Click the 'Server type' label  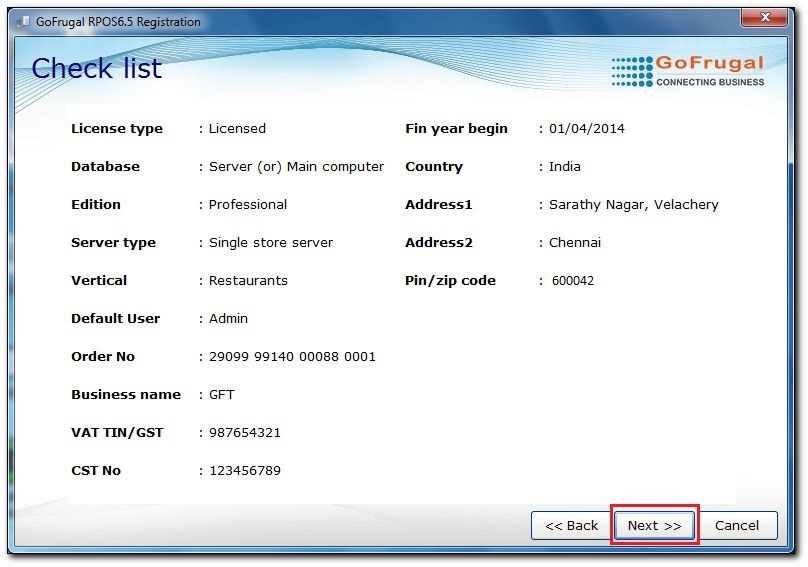point(113,243)
